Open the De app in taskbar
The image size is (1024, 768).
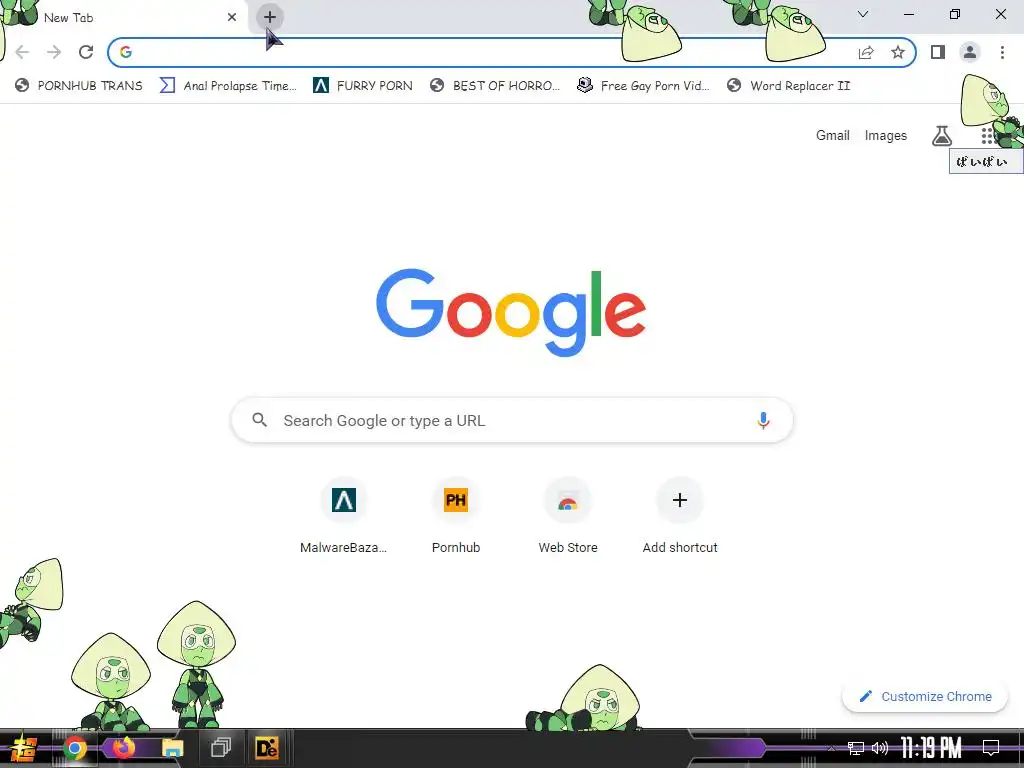pyautogui.click(x=266, y=748)
